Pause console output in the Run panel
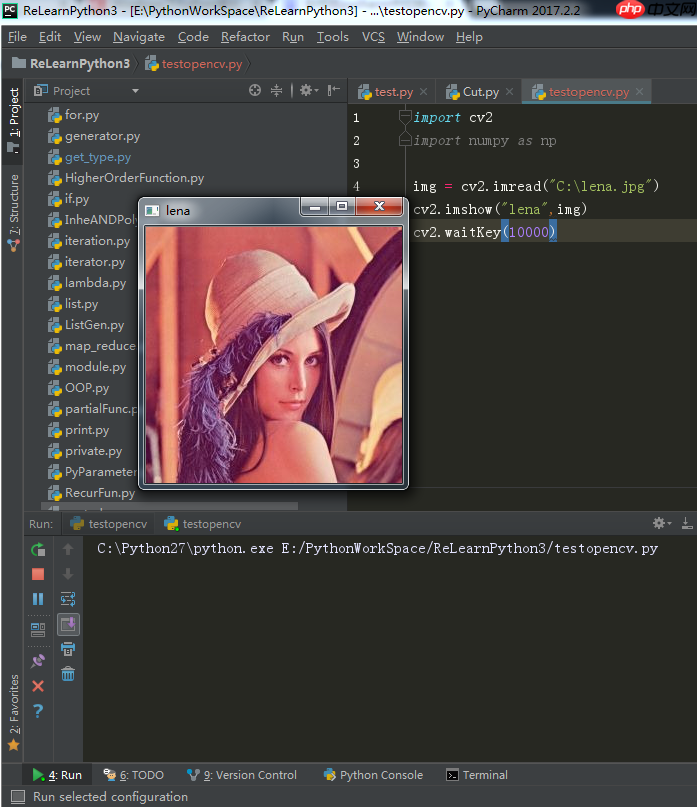The image size is (697, 807). [x=38, y=599]
